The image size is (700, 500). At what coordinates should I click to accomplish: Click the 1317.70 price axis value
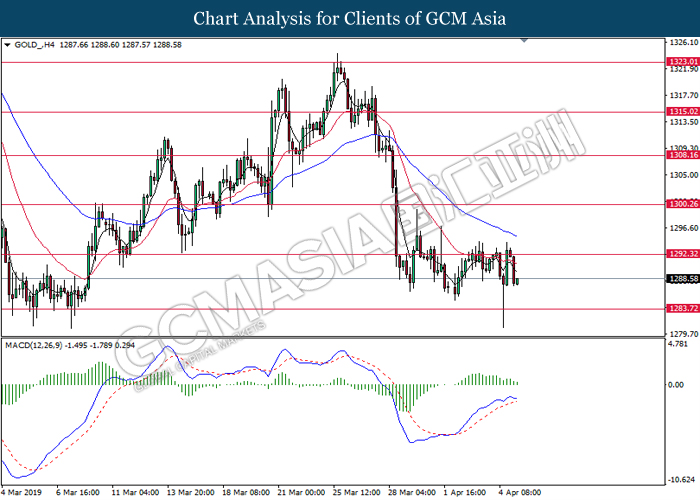click(683, 95)
